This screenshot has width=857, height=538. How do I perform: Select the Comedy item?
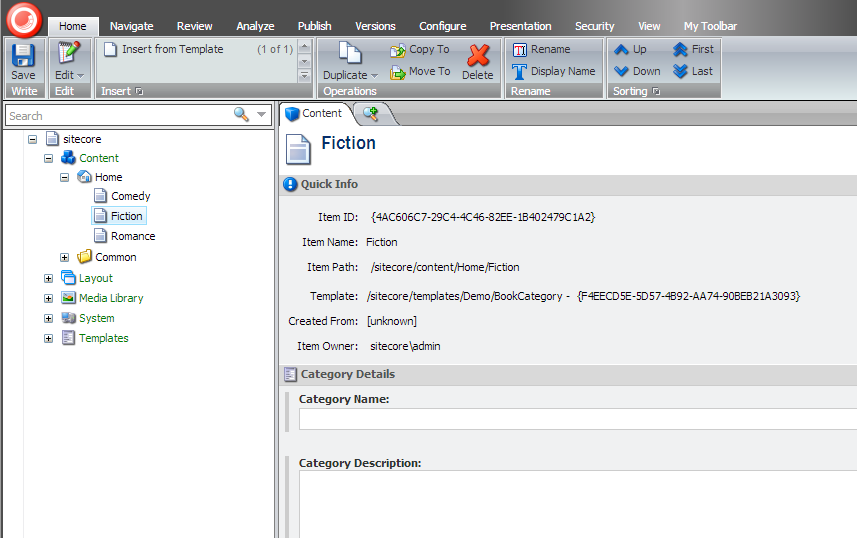click(x=122, y=196)
